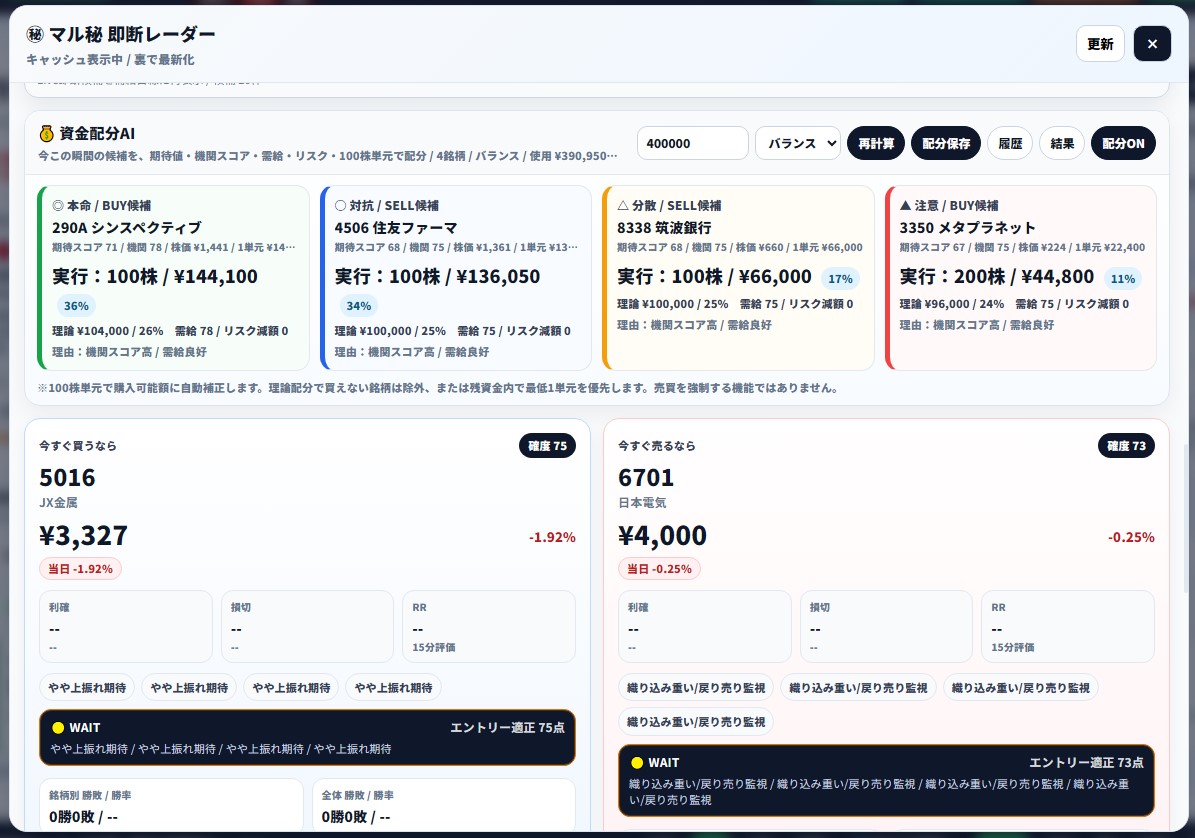Click the ¥4,000 price

[x=662, y=536]
